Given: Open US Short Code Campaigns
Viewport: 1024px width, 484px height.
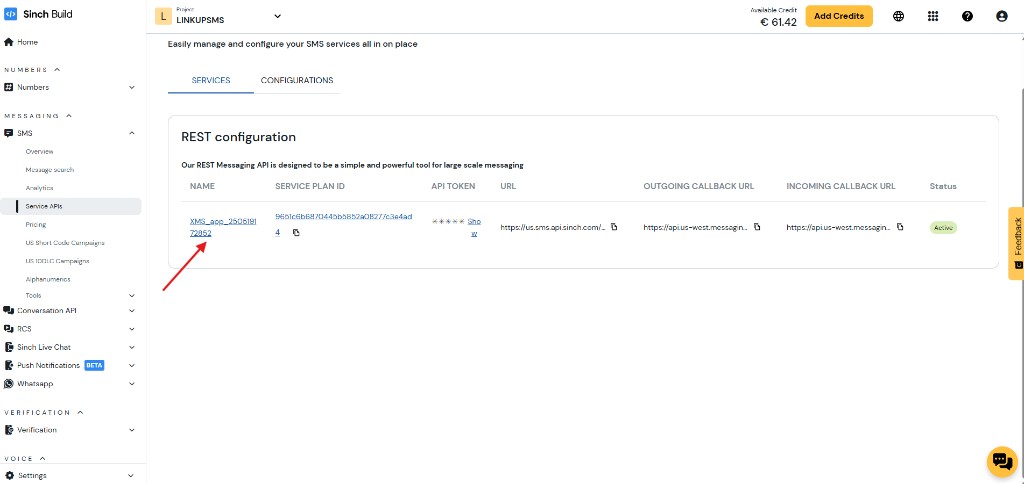Looking at the screenshot, I should (65, 243).
